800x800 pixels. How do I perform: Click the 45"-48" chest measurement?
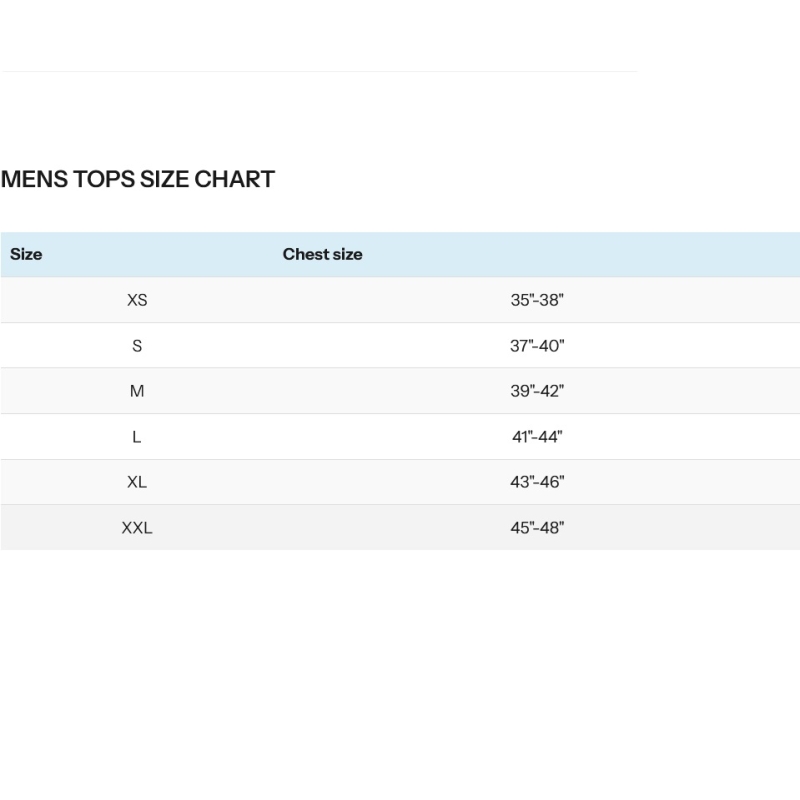pos(537,528)
